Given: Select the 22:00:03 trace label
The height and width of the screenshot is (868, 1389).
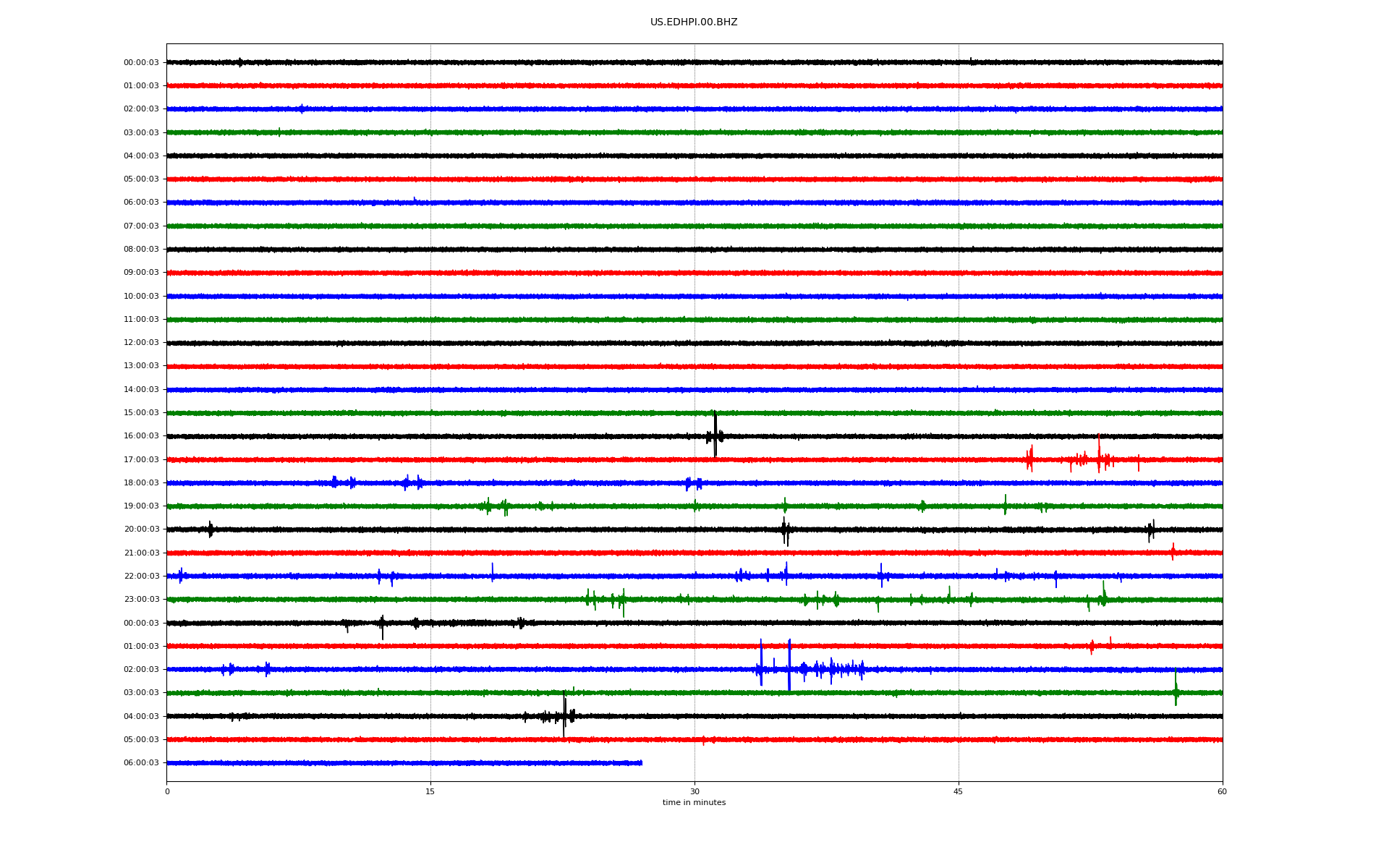Looking at the screenshot, I should [x=141, y=576].
